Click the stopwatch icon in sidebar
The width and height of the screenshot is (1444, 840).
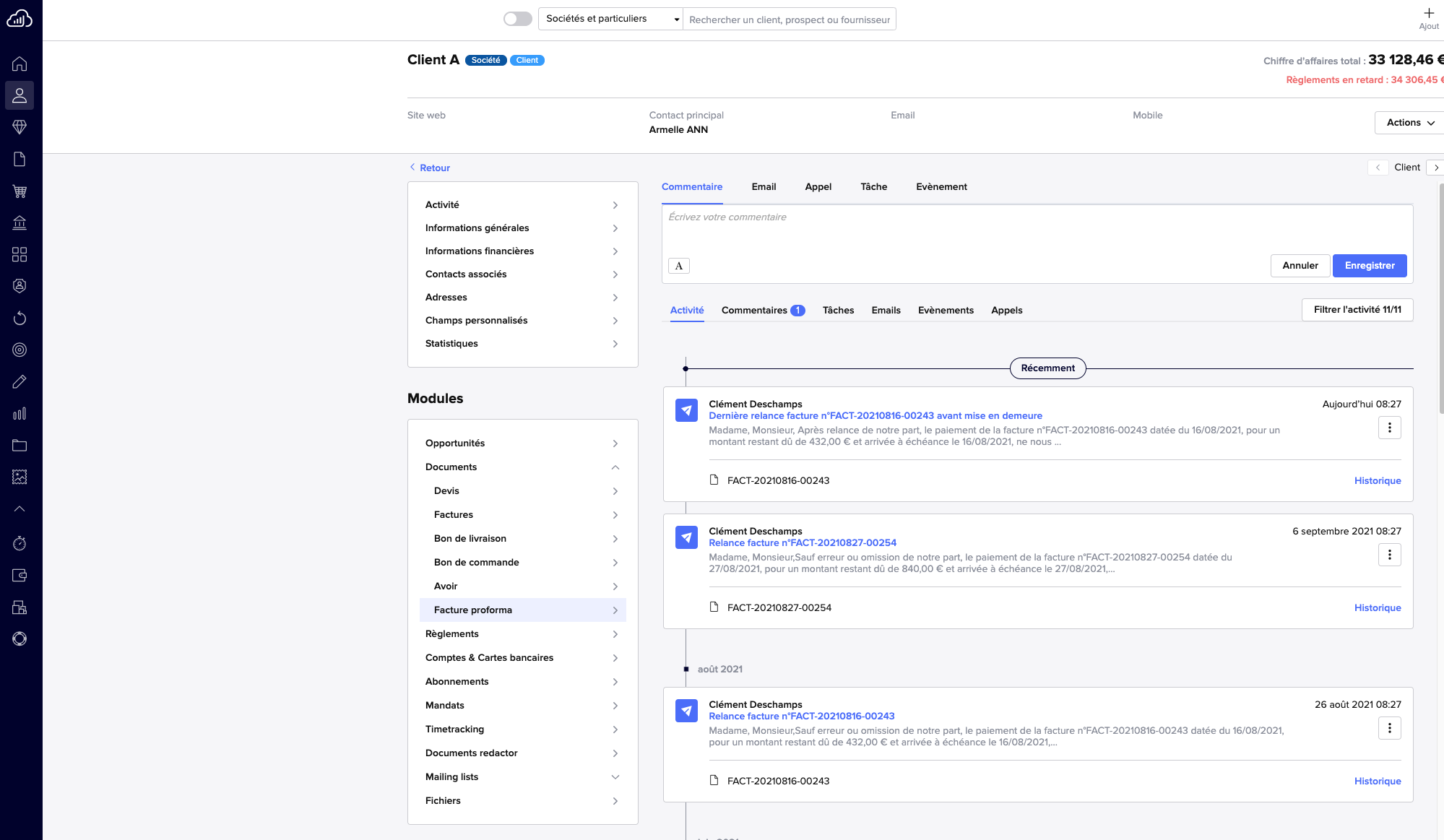pos(20,543)
